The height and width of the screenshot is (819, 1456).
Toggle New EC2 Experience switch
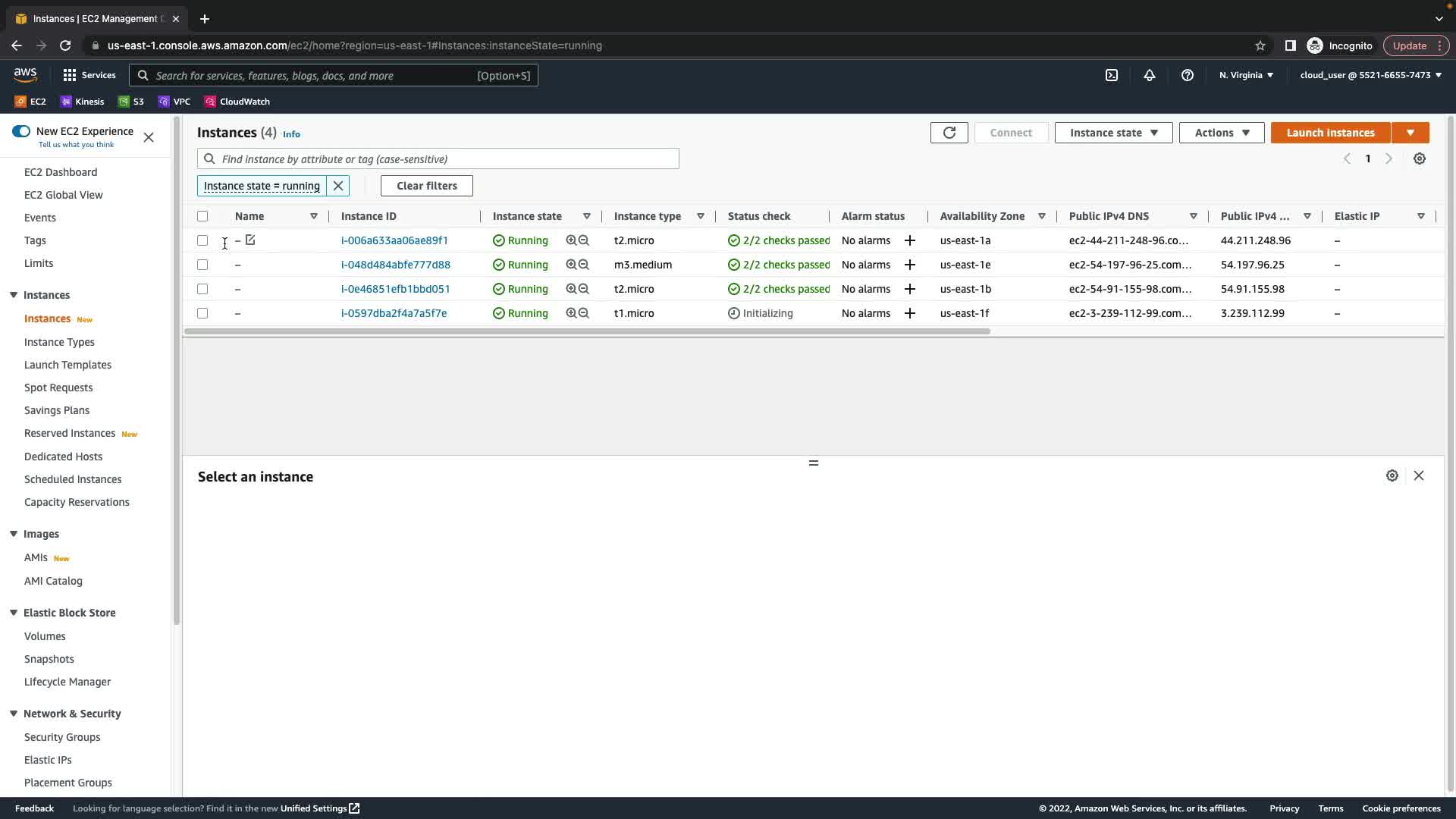coord(21,131)
